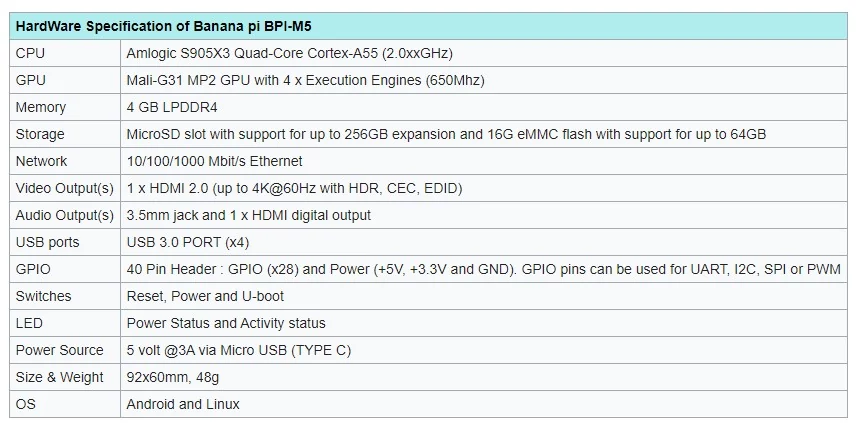
Task: Select the Video Output(s) label cell
Action: click(x=65, y=188)
